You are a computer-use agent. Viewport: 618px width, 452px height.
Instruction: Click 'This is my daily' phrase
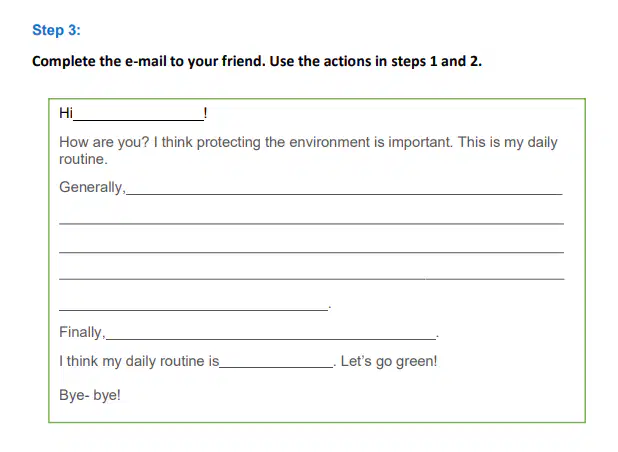pyautogui.click(x=508, y=142)
